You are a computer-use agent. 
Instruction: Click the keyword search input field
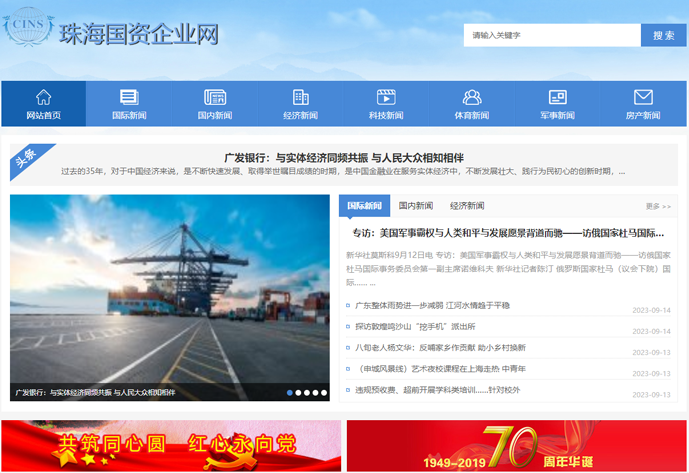pos(551,35)
